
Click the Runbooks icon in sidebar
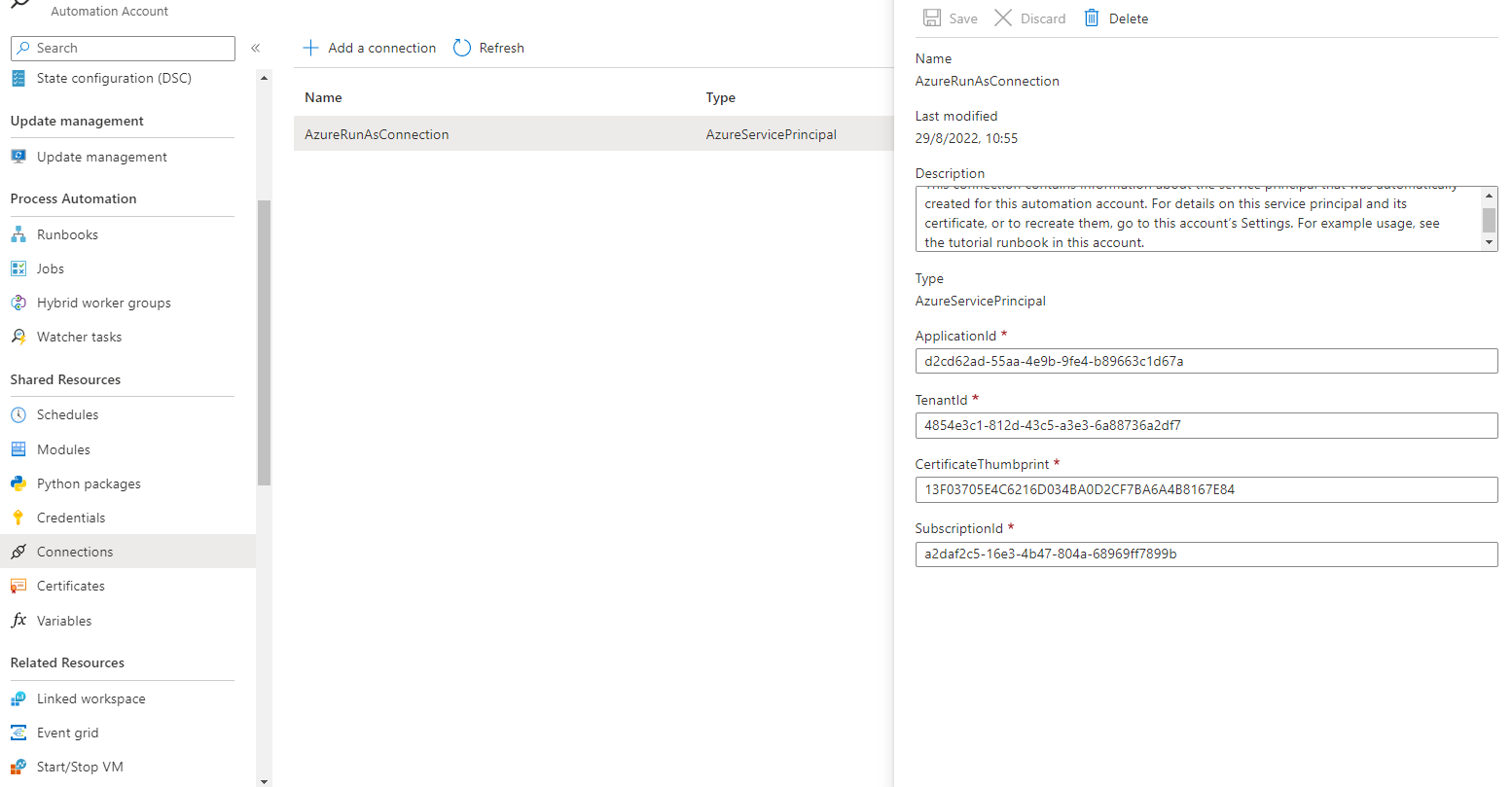18,234
